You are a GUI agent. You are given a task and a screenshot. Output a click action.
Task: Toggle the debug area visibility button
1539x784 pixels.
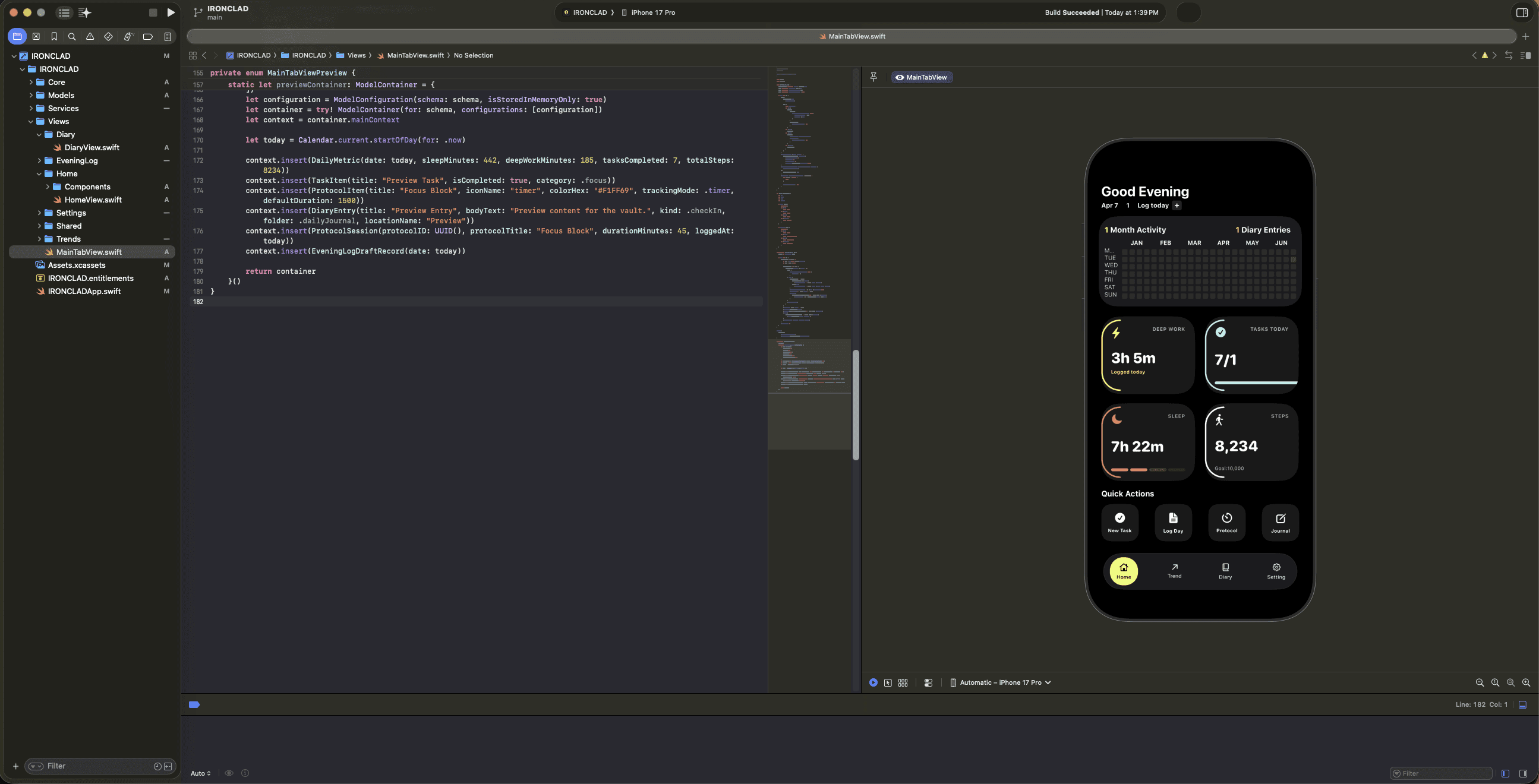pos(1523,704)
